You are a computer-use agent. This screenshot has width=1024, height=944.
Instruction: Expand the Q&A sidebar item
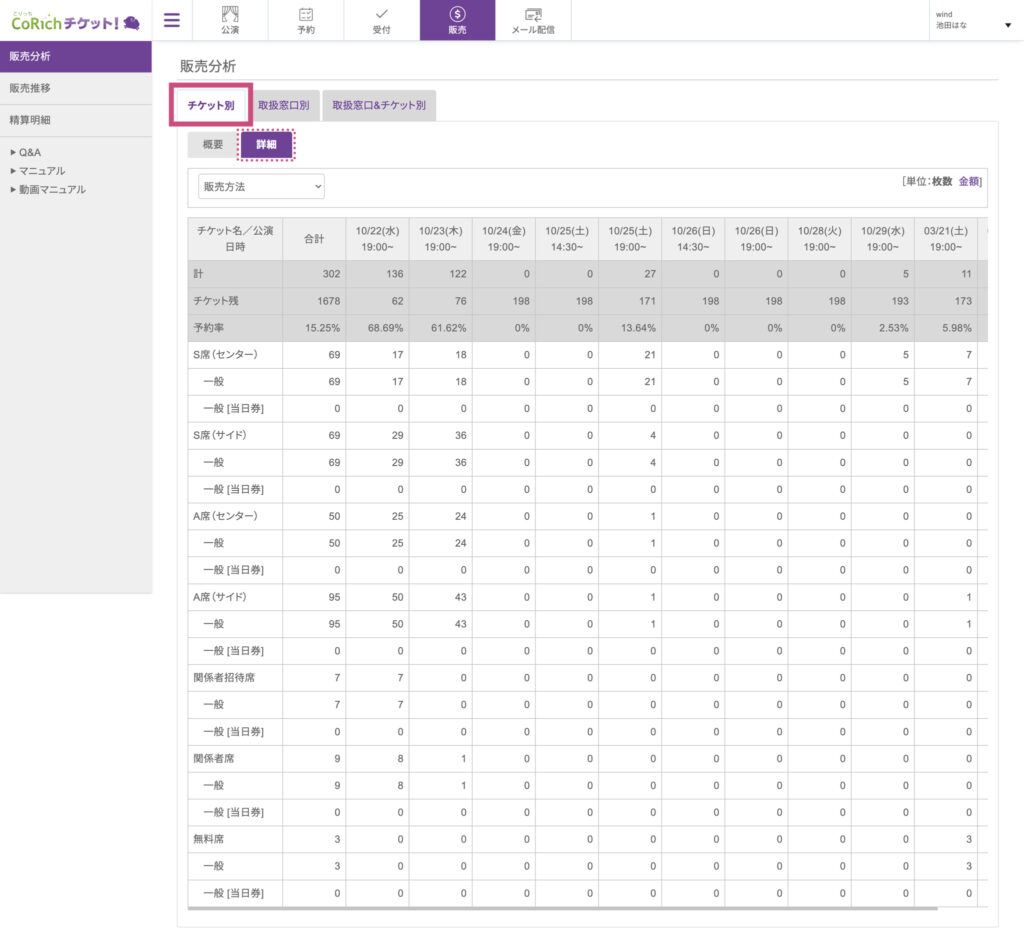tap(25, 153)
